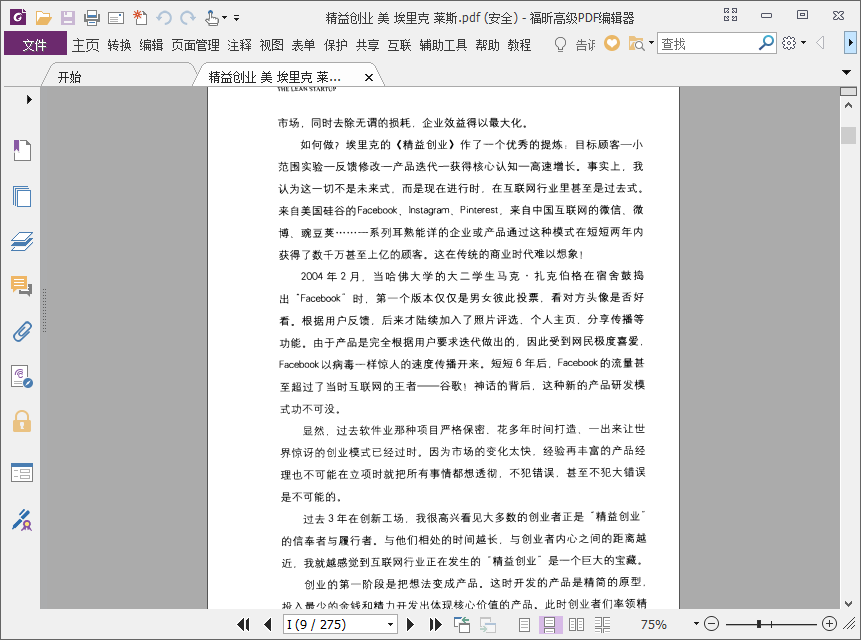Click the light bulb Tell Me icon

(x=560, y=44)
